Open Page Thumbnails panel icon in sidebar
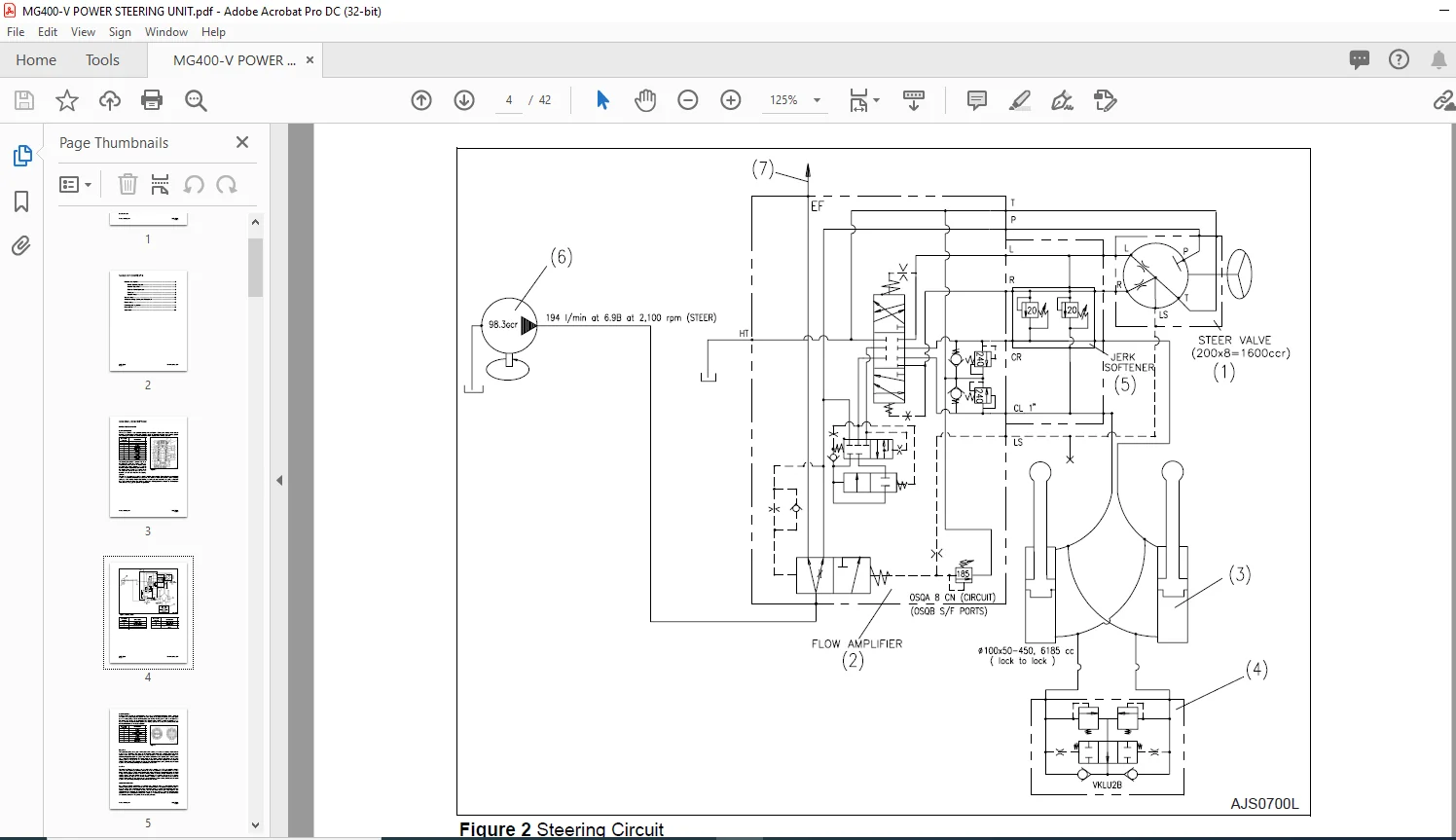The height and width of the screenshot is (840, 1456). tap(22, 156)
